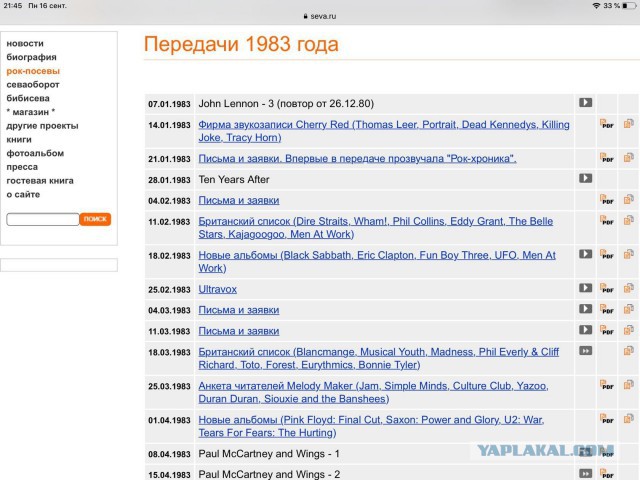This screenshot has height=480, width=640.
Task: Open the Ultravox link
Action: point(218,289)
